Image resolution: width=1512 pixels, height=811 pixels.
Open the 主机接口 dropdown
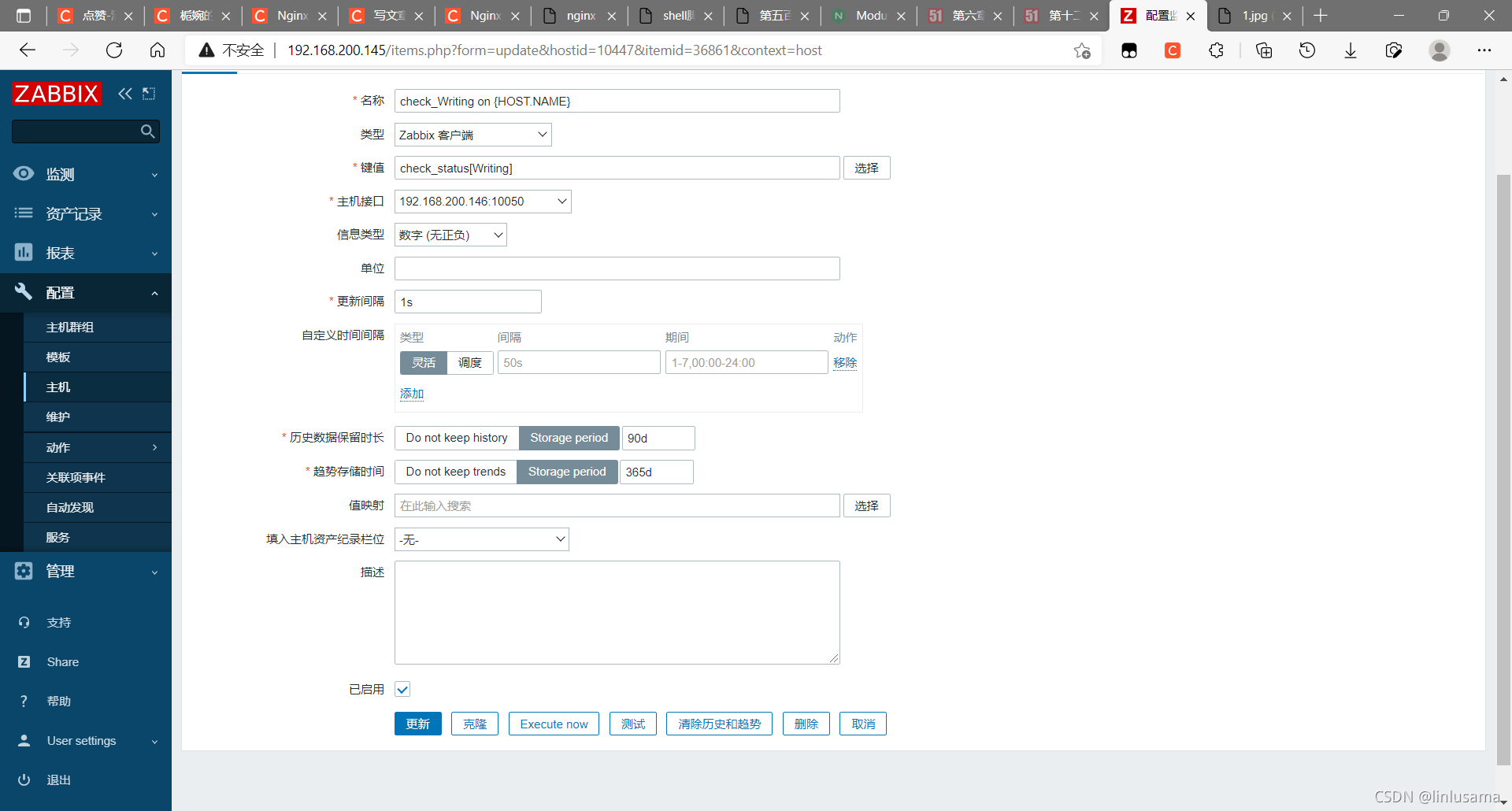(483, 202)
